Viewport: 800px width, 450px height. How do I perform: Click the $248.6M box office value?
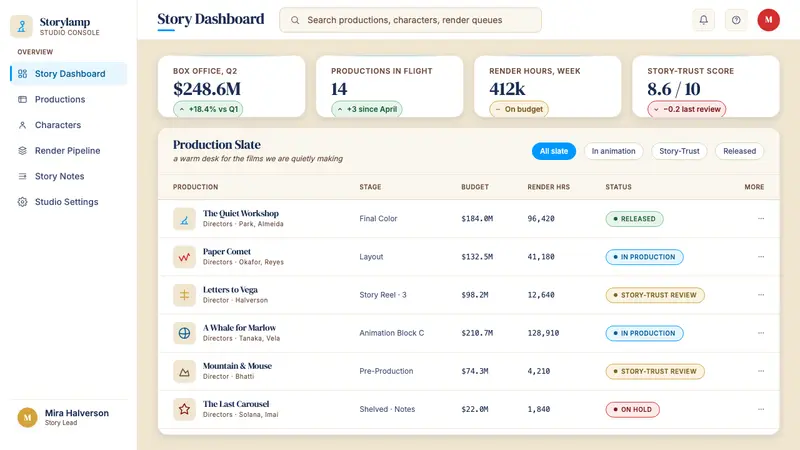[207, 89]
